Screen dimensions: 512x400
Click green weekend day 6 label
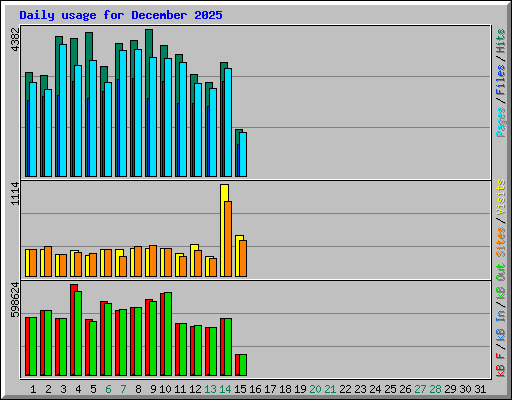click(108, 389)
